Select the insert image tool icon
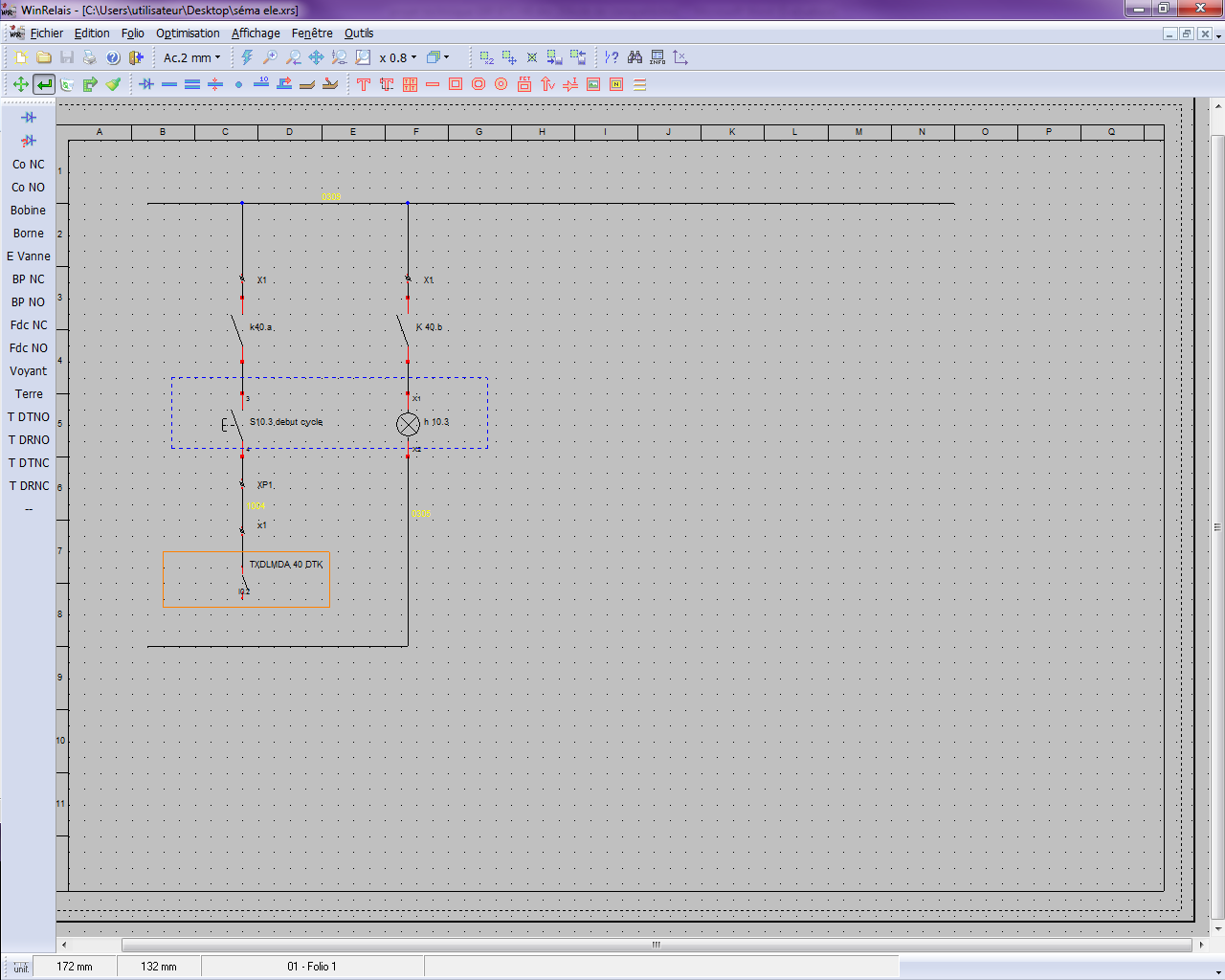 tap(593, 84)
